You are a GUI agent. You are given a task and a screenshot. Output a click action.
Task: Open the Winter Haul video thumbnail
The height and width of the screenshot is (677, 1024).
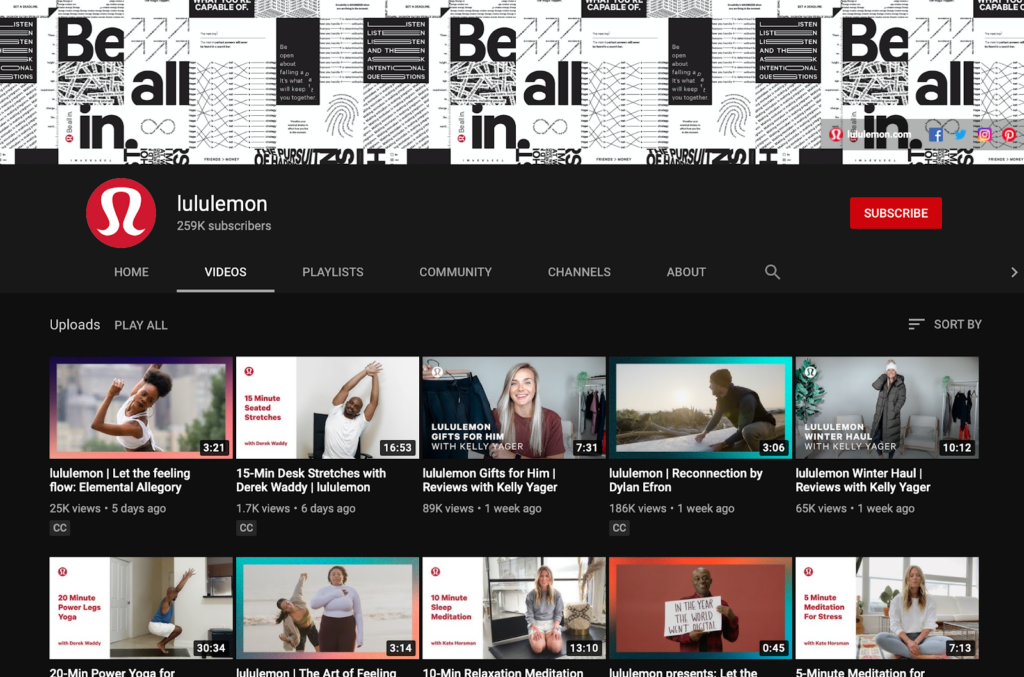[887, 407]
